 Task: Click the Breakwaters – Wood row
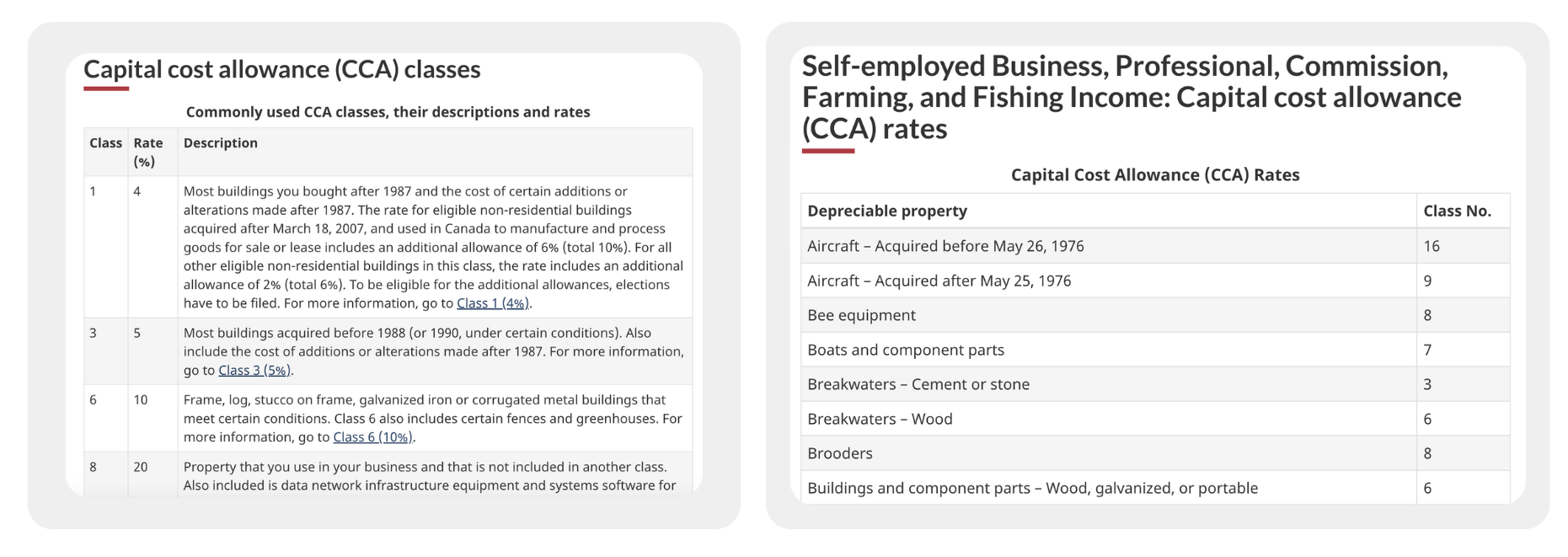[880, 419]
